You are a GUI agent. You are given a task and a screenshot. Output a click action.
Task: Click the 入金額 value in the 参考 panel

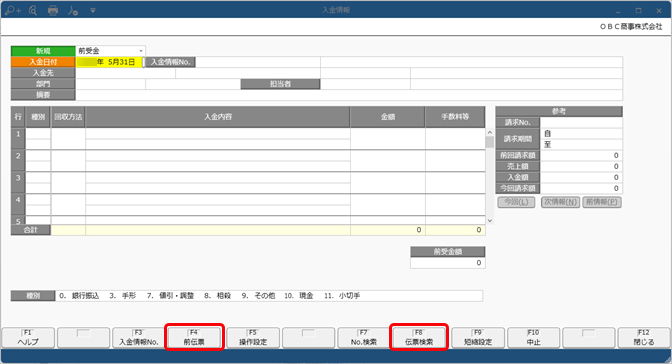(x=581, y=177)
